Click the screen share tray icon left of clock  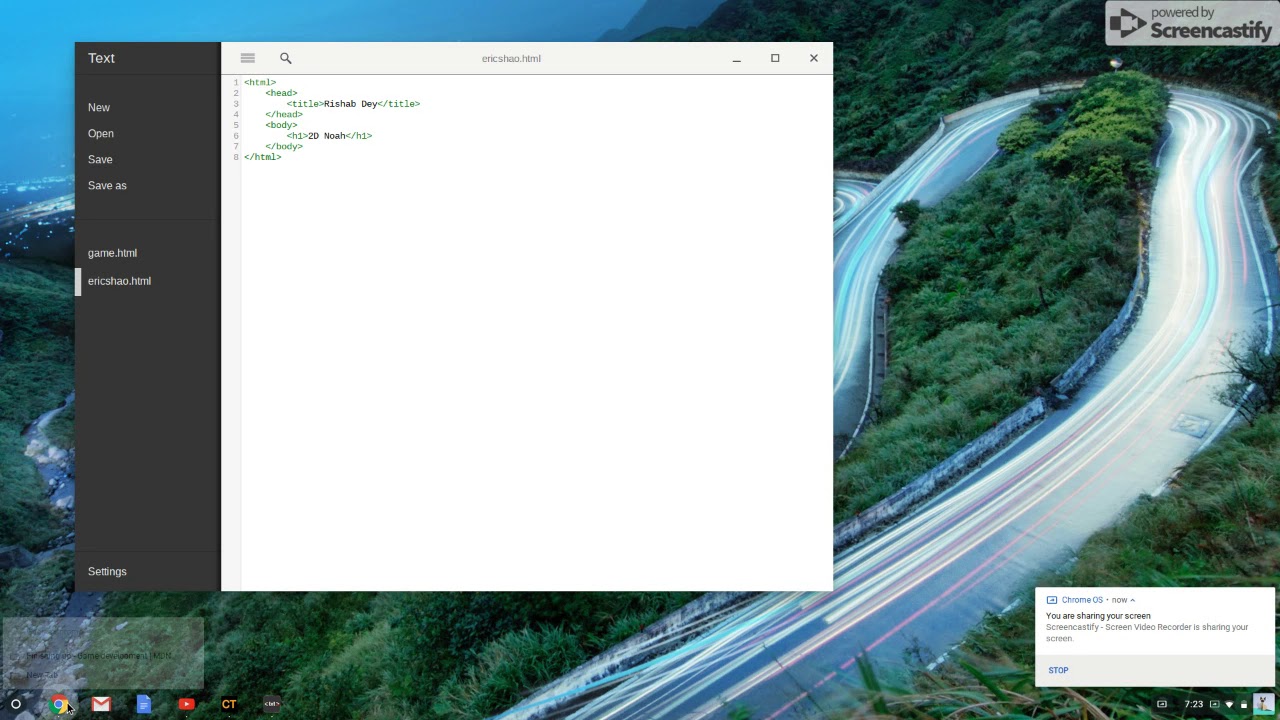[x=1162, y=704]
